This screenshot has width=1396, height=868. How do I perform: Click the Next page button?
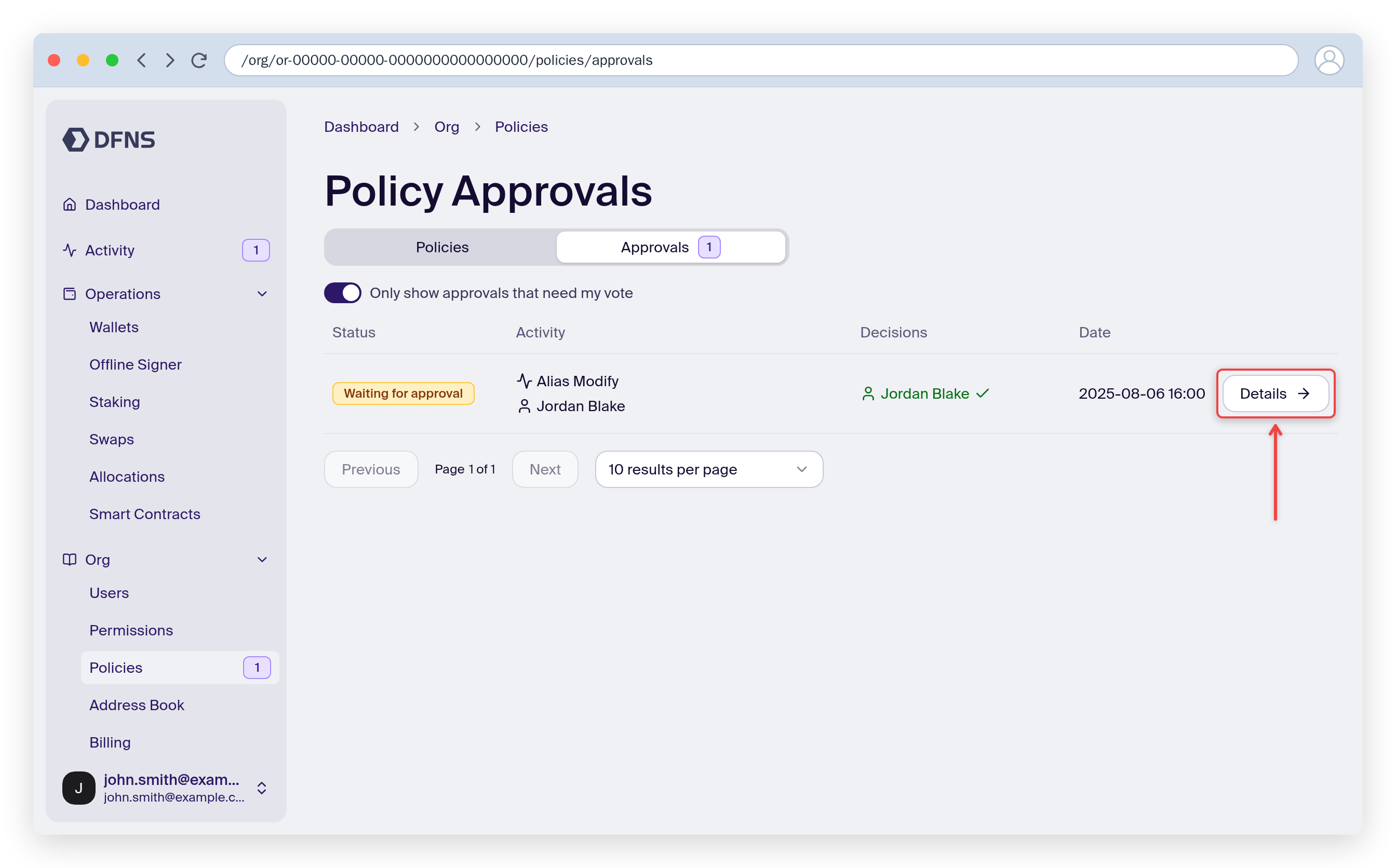coord(544,470)
